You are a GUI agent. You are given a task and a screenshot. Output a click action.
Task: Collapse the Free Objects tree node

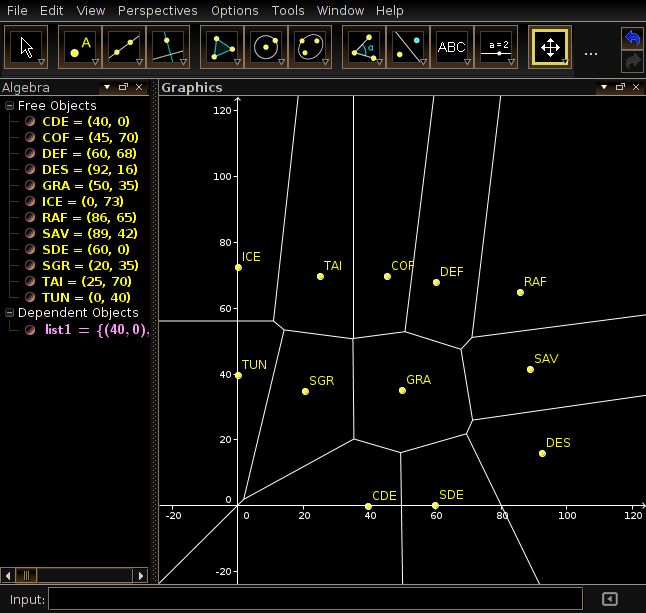(x=9, y=106)
